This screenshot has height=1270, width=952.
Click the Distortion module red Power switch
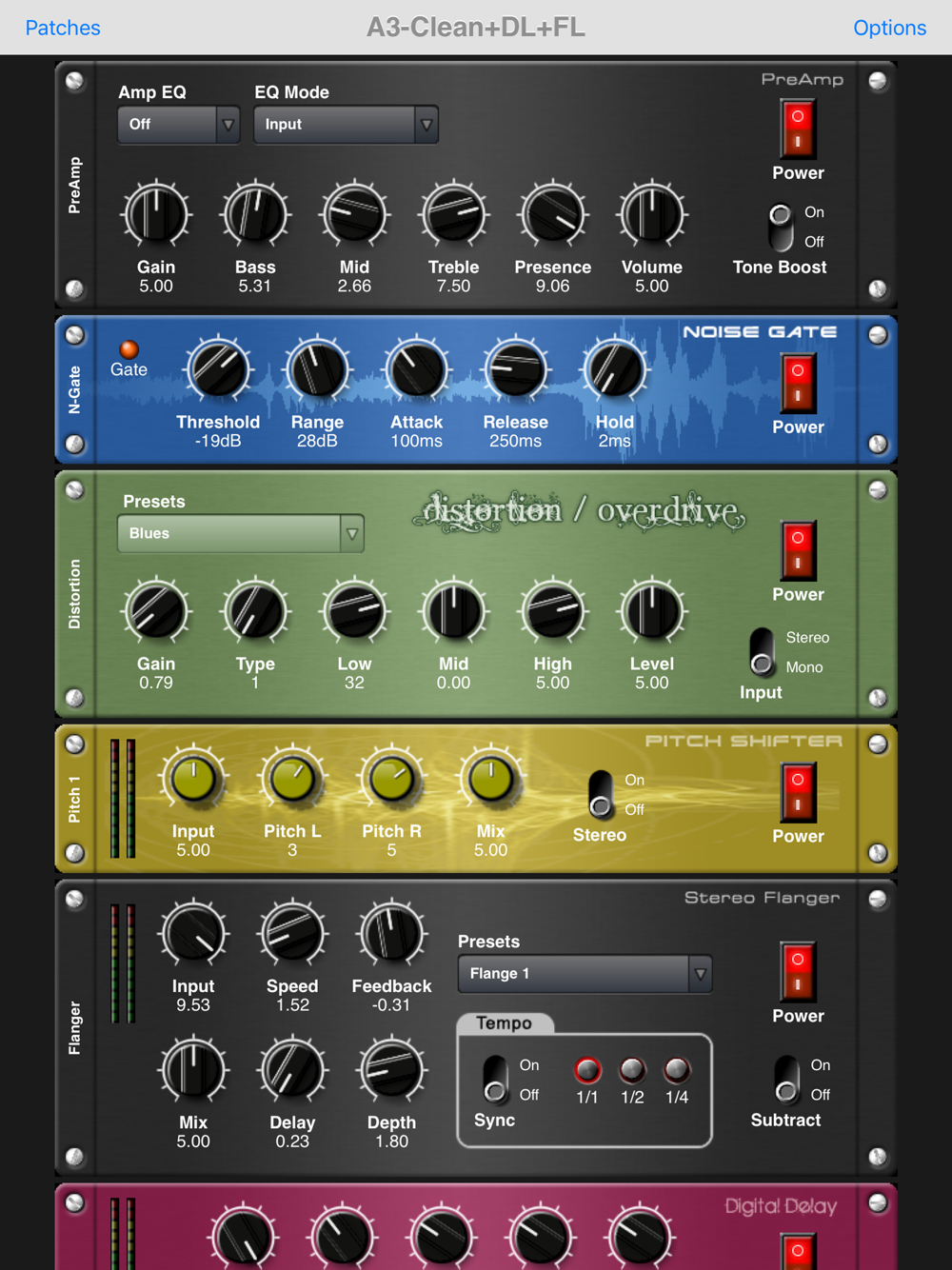798,550
